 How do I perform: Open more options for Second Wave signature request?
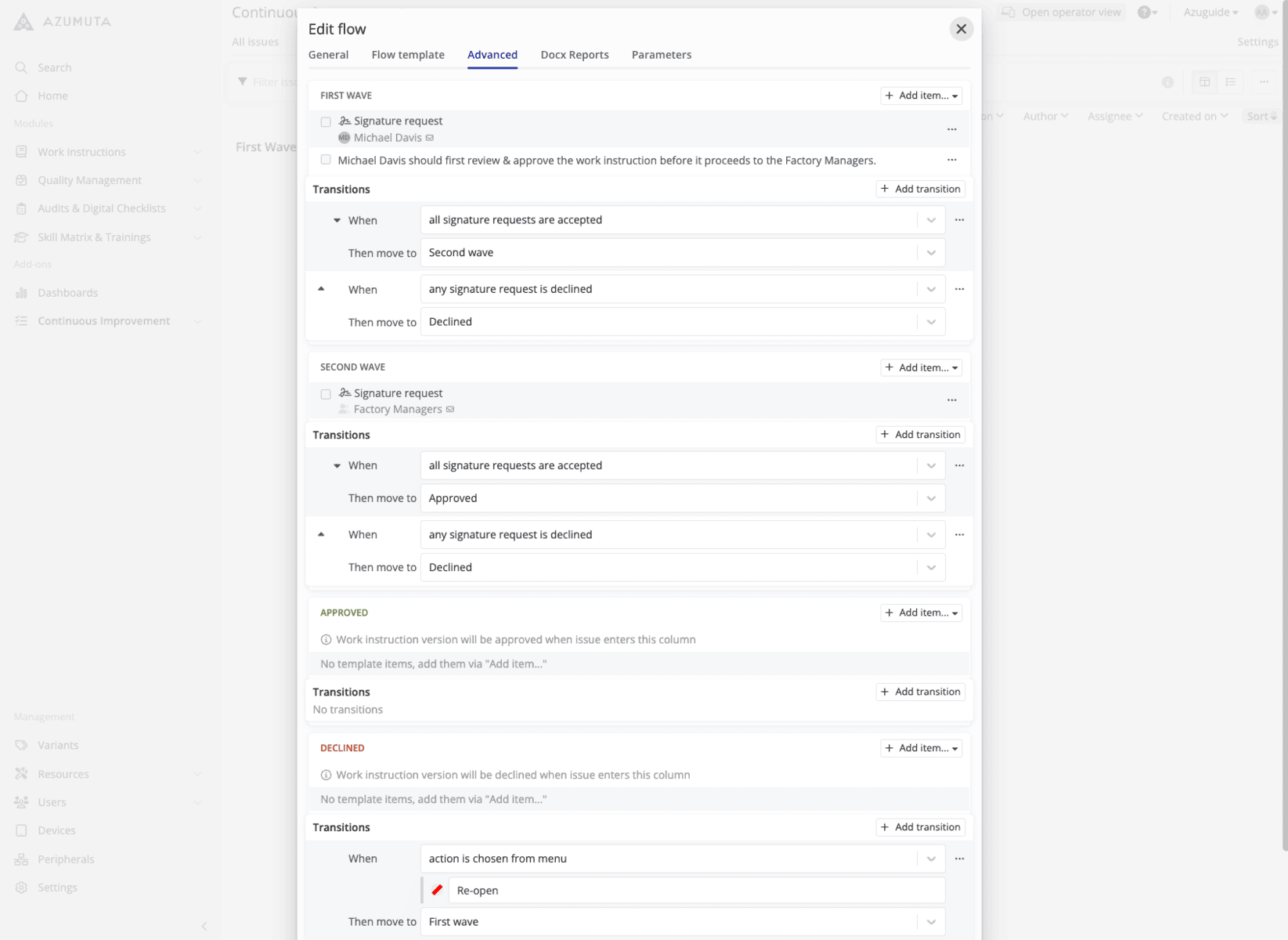tap(951, 400)
